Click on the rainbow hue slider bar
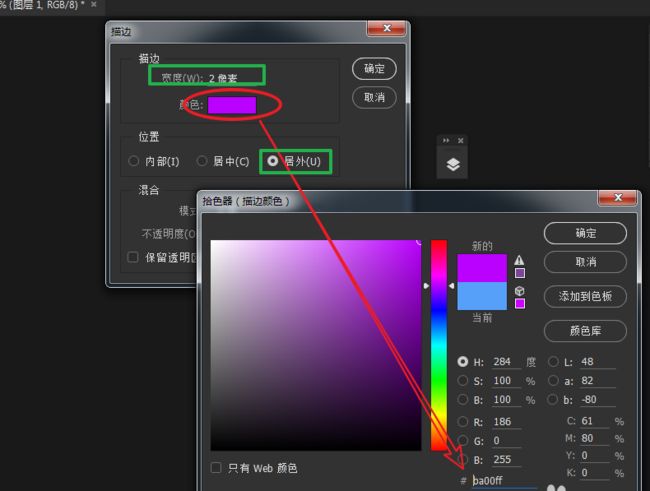This screenshot has width=650, height=491. (439, 345)
